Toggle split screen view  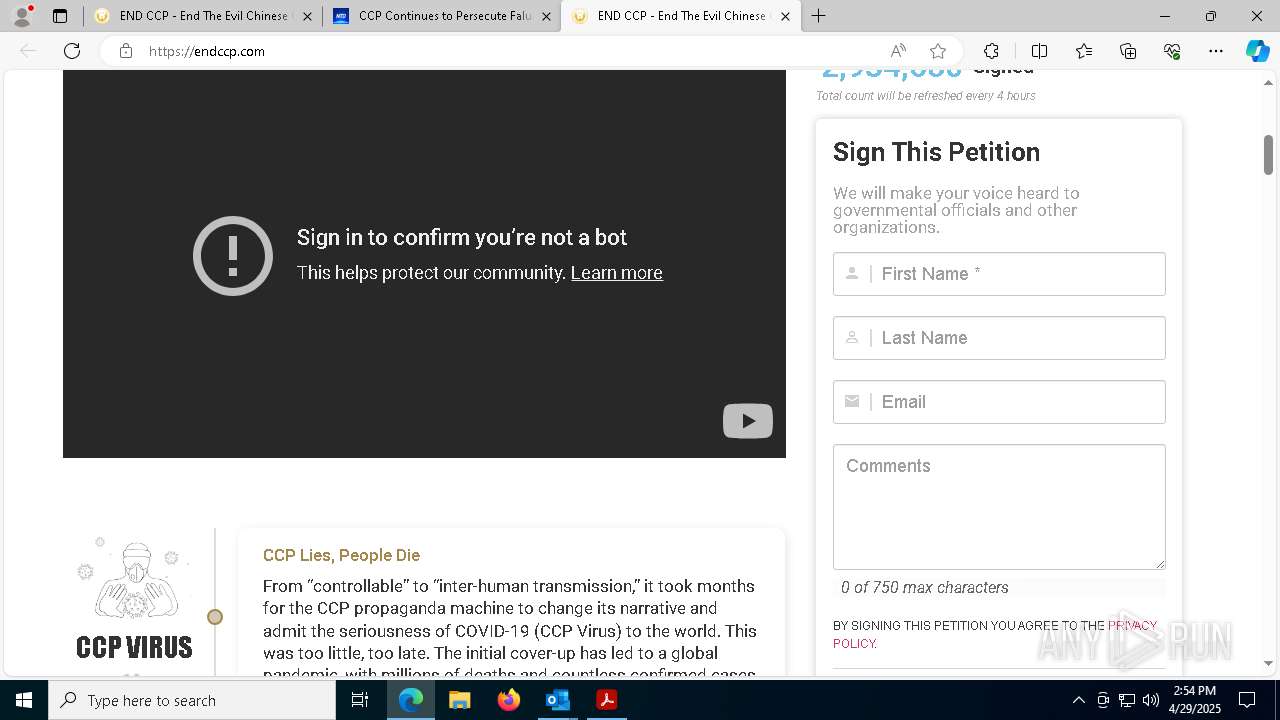[x=1039, y=51]
